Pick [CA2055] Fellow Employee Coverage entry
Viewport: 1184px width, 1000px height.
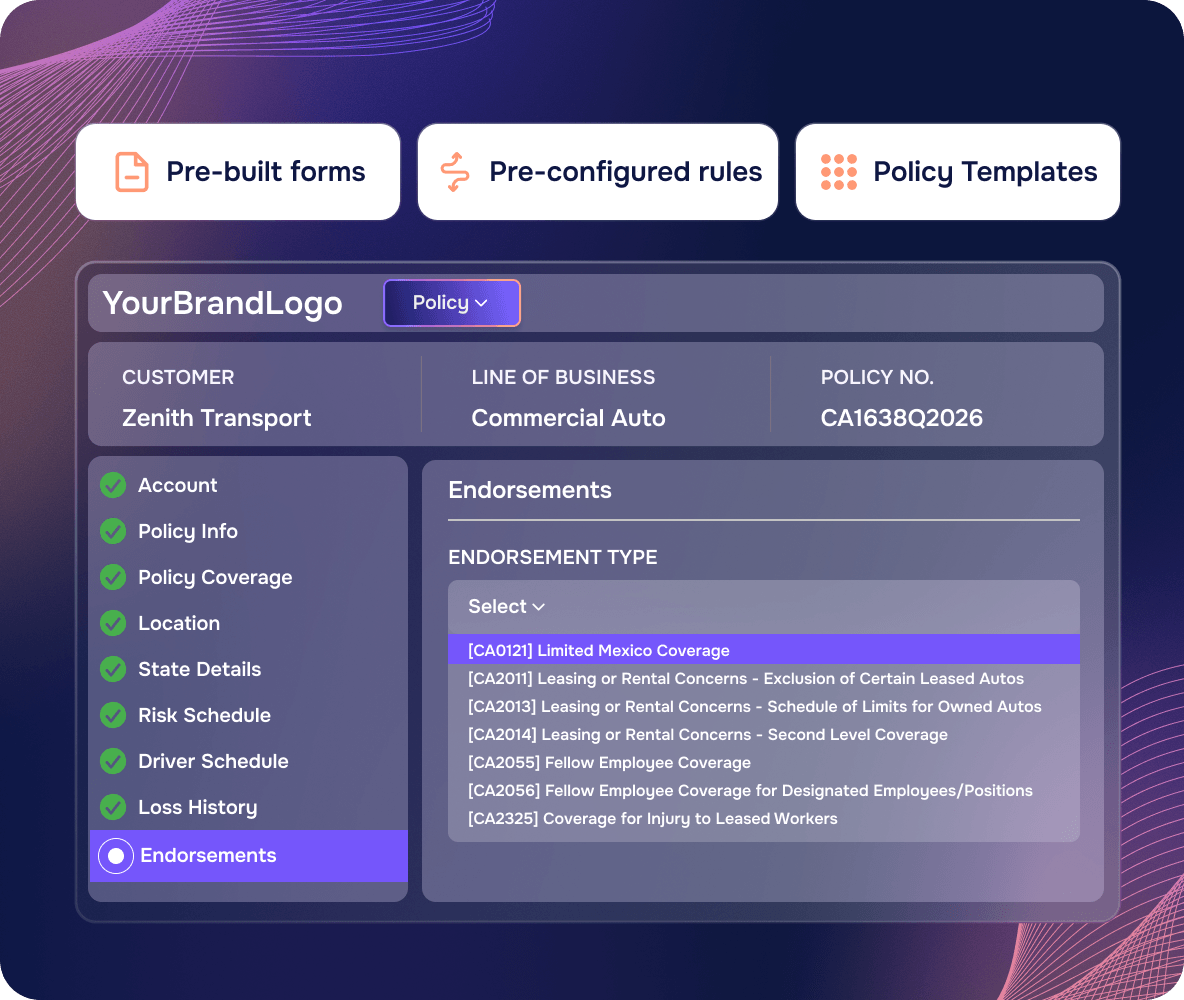pyautogui.click(x=609, y=762)
